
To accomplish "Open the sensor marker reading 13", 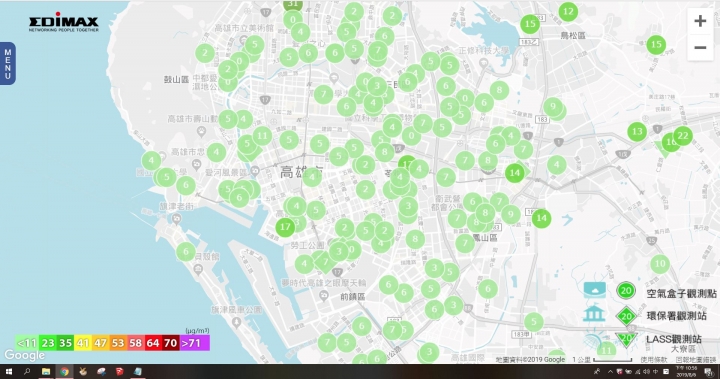I will (637, 132).
